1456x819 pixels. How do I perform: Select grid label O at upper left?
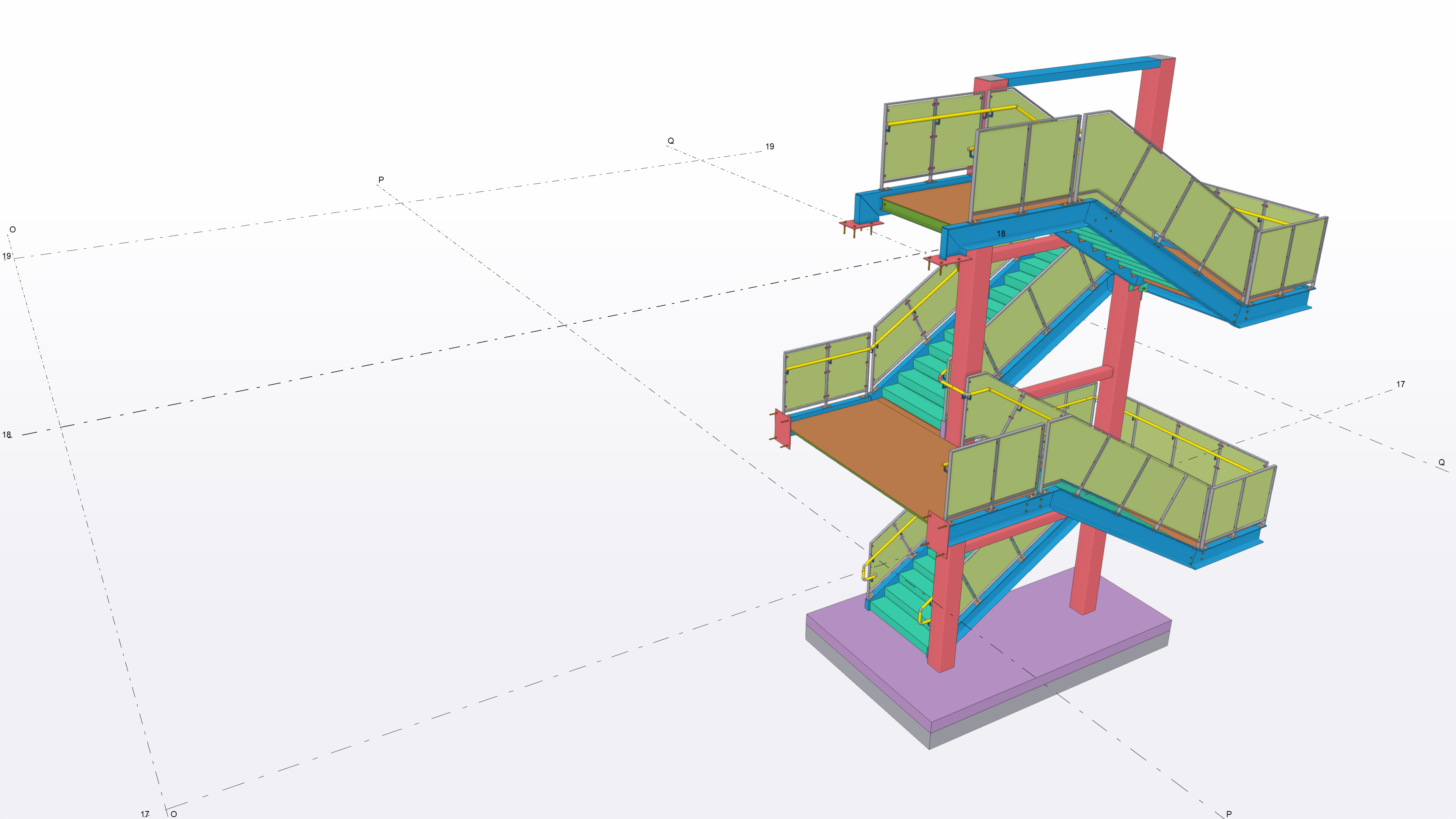pos(13,229)
